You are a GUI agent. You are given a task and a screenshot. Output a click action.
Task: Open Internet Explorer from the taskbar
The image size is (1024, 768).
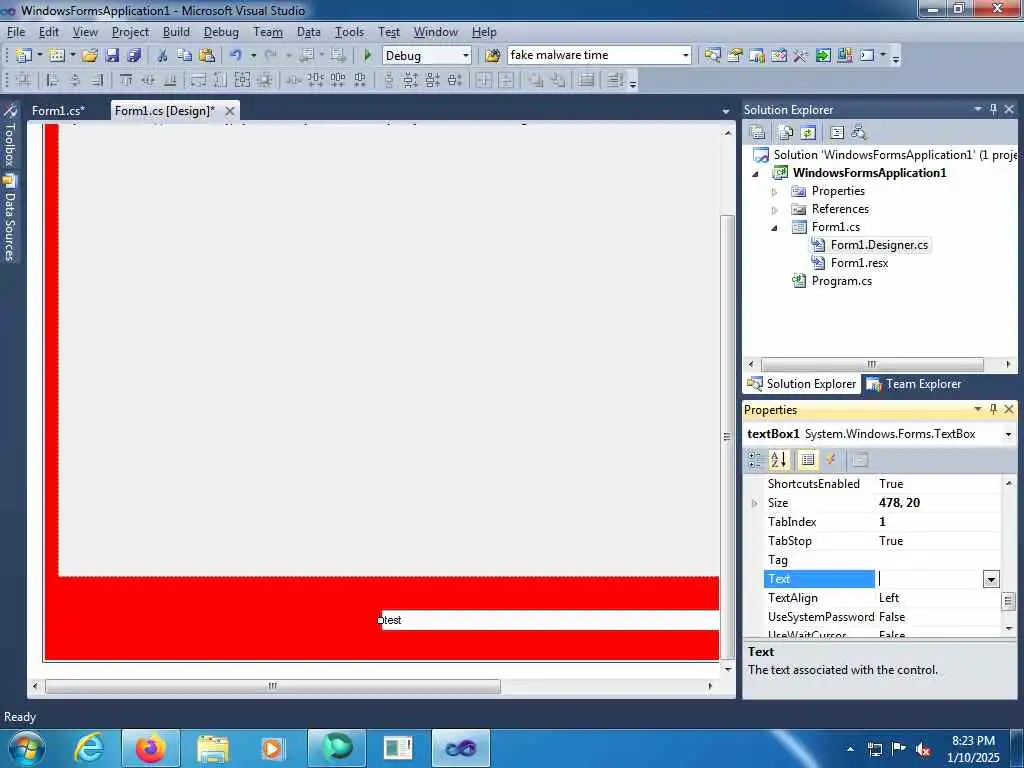point(89,748)
